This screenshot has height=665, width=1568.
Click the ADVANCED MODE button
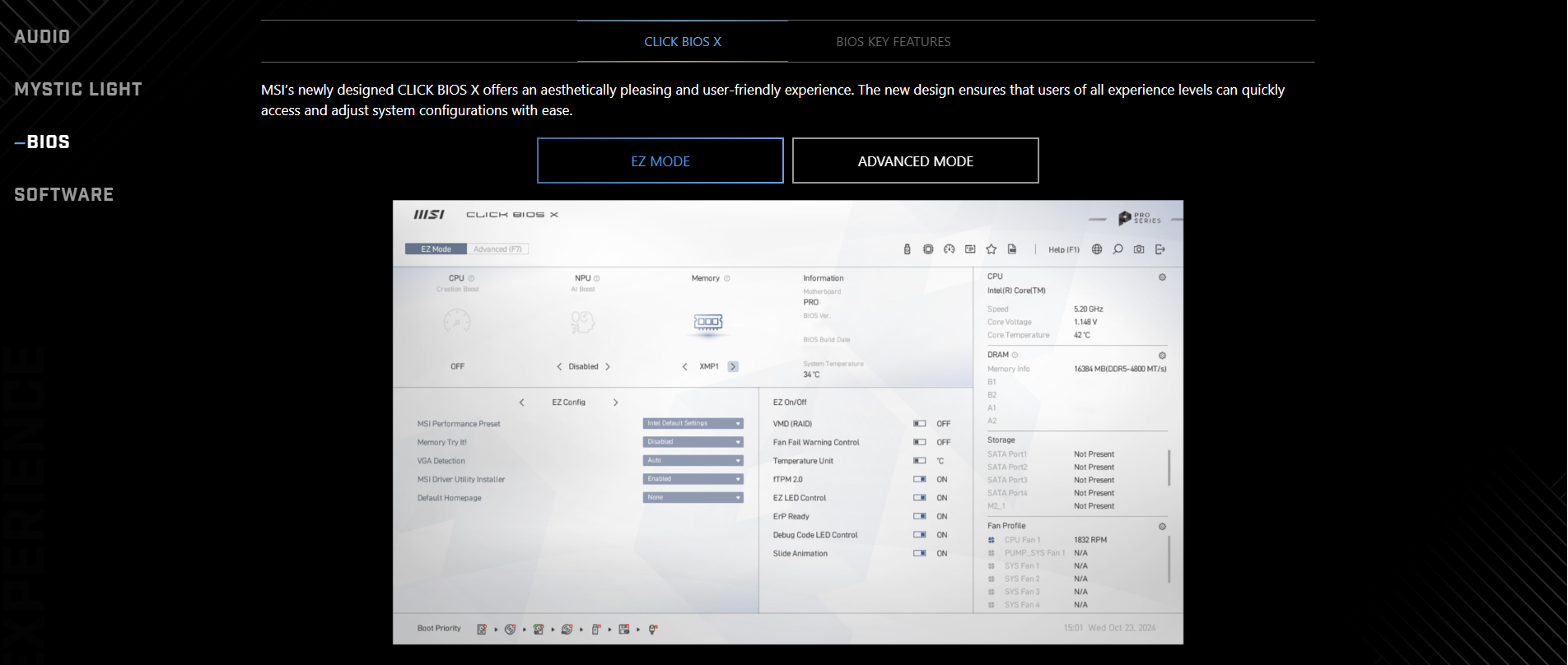(x=915, y=161)
